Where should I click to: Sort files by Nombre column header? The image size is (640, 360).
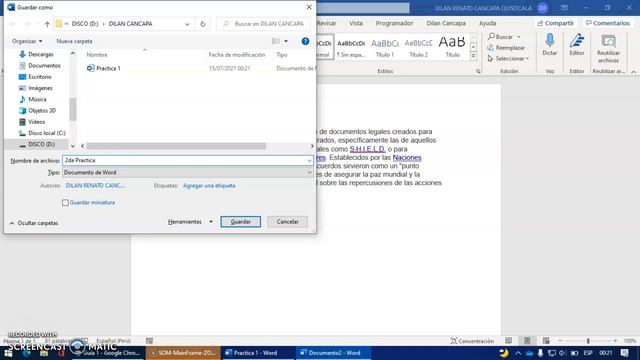point(97,55)
